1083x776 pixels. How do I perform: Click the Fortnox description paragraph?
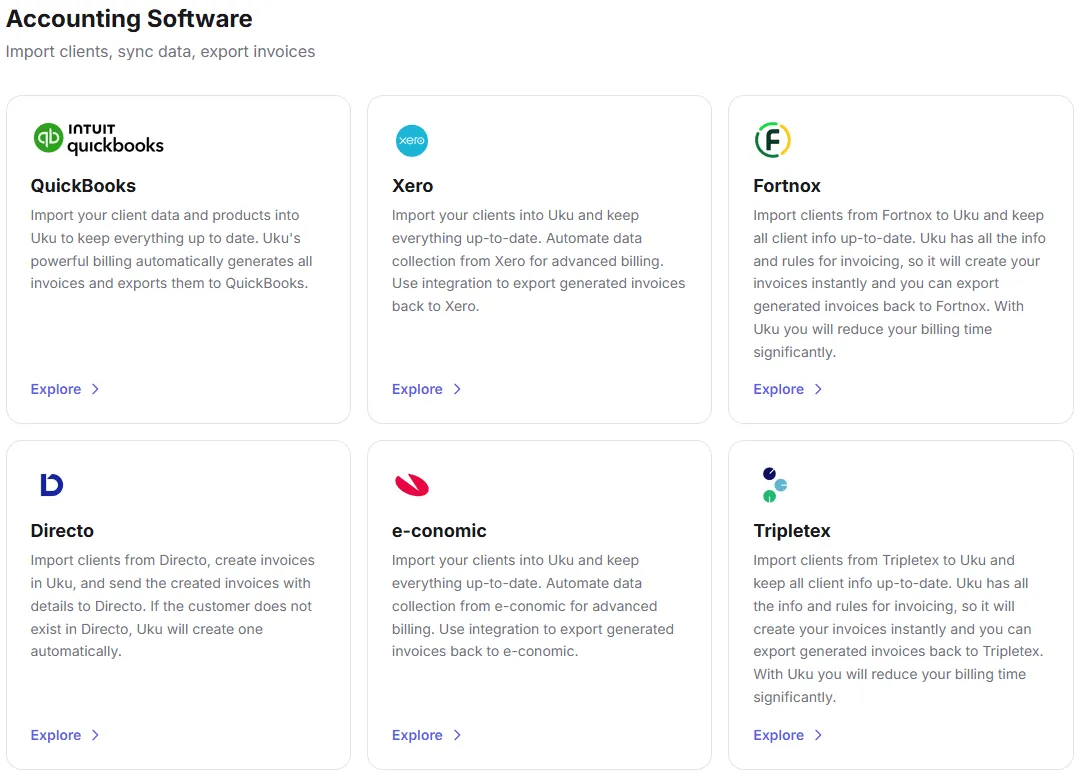coord(899,284)
